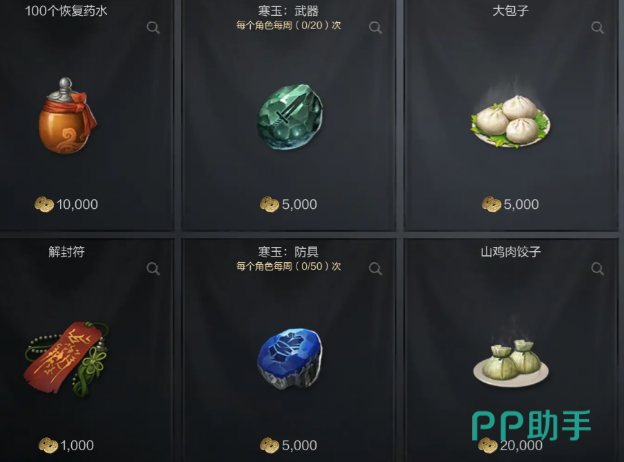Buy 解封符 for 1,000 coins

click(x=66, y=445)
